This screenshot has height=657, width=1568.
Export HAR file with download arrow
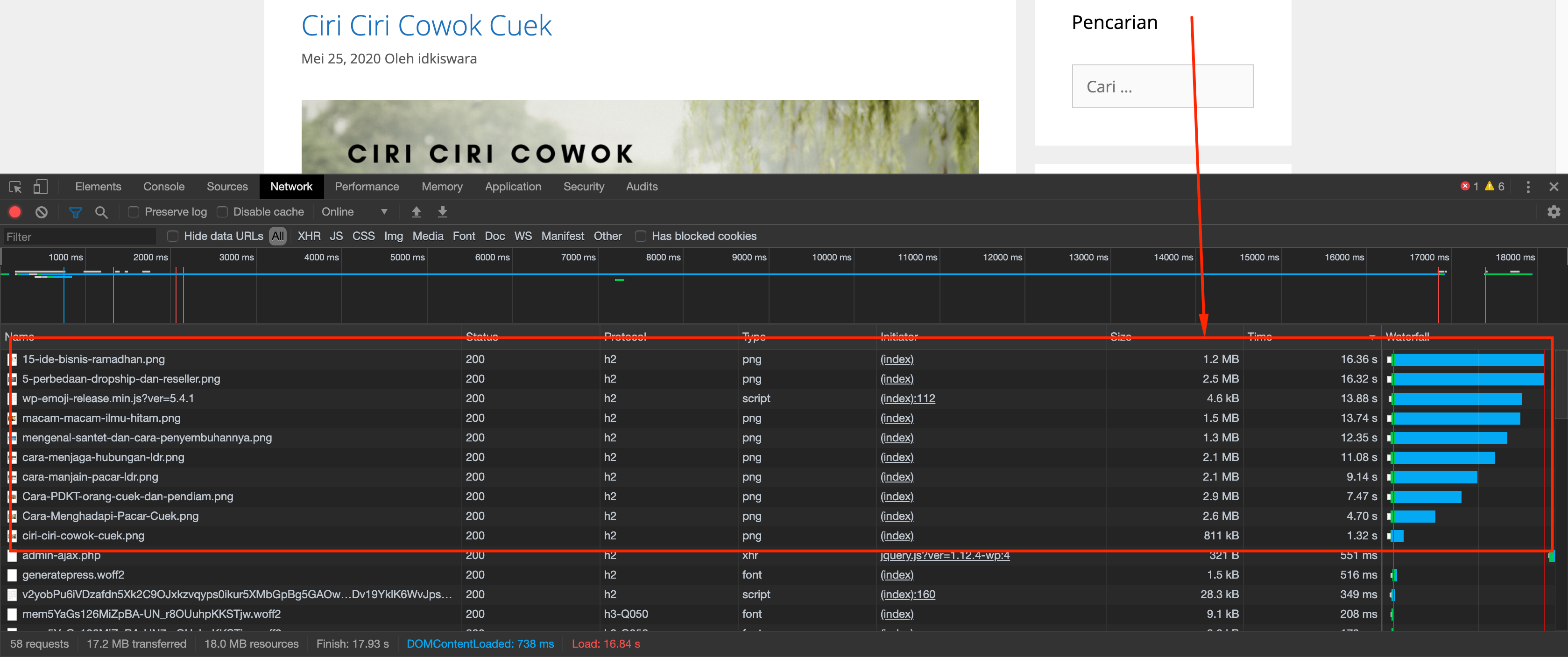443,212
